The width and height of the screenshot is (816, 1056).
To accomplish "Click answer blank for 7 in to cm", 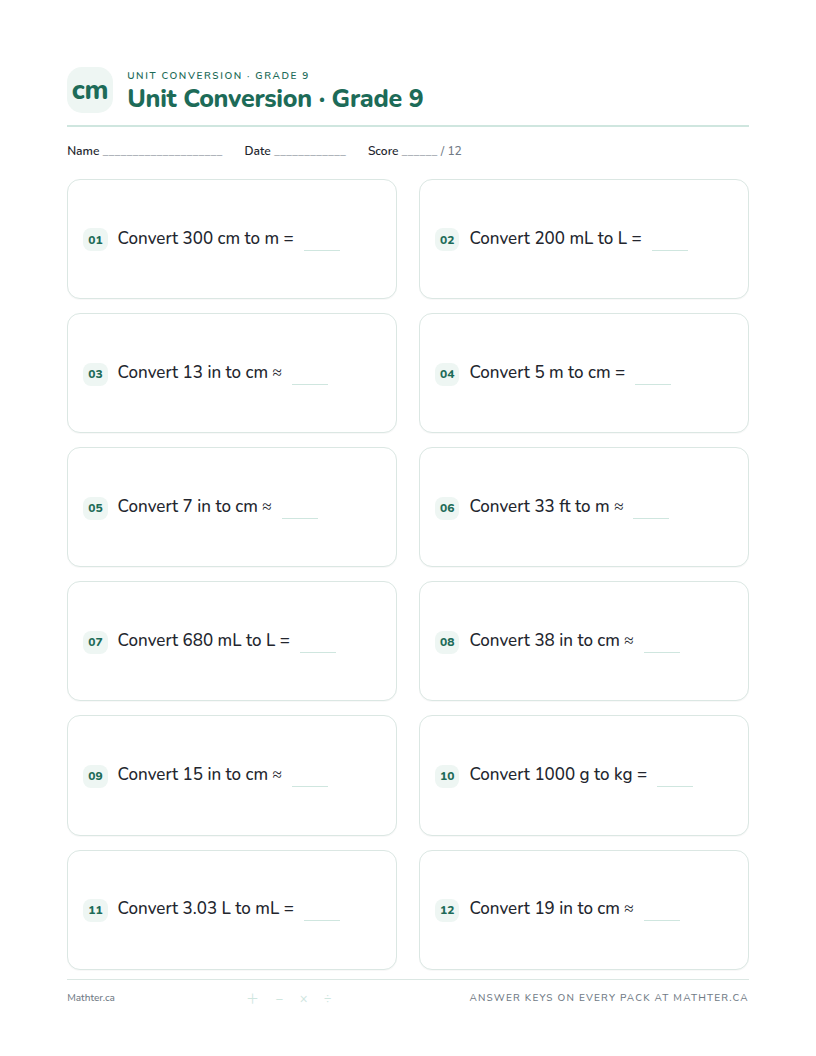I will (x=300, y=517).
